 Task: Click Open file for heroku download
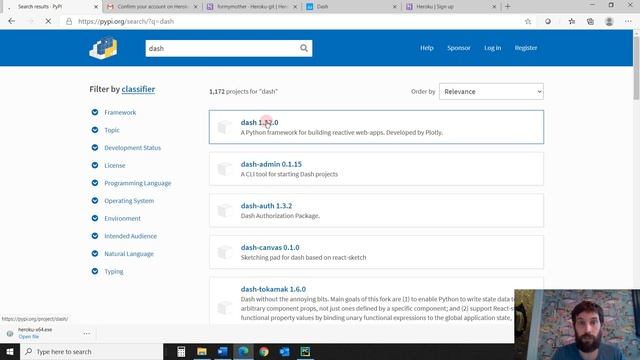pos(29,337)
